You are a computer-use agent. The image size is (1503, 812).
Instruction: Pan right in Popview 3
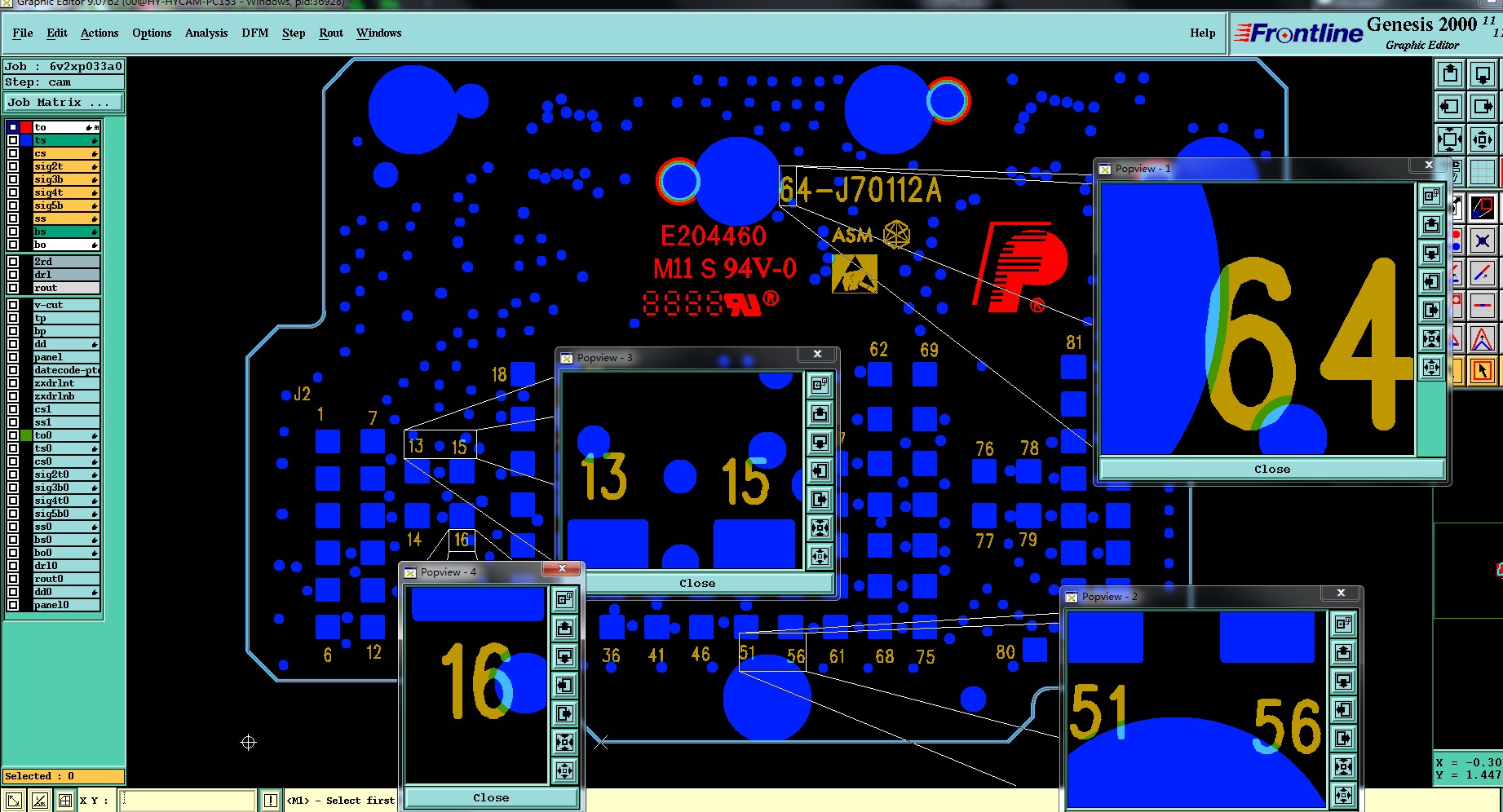820,499
